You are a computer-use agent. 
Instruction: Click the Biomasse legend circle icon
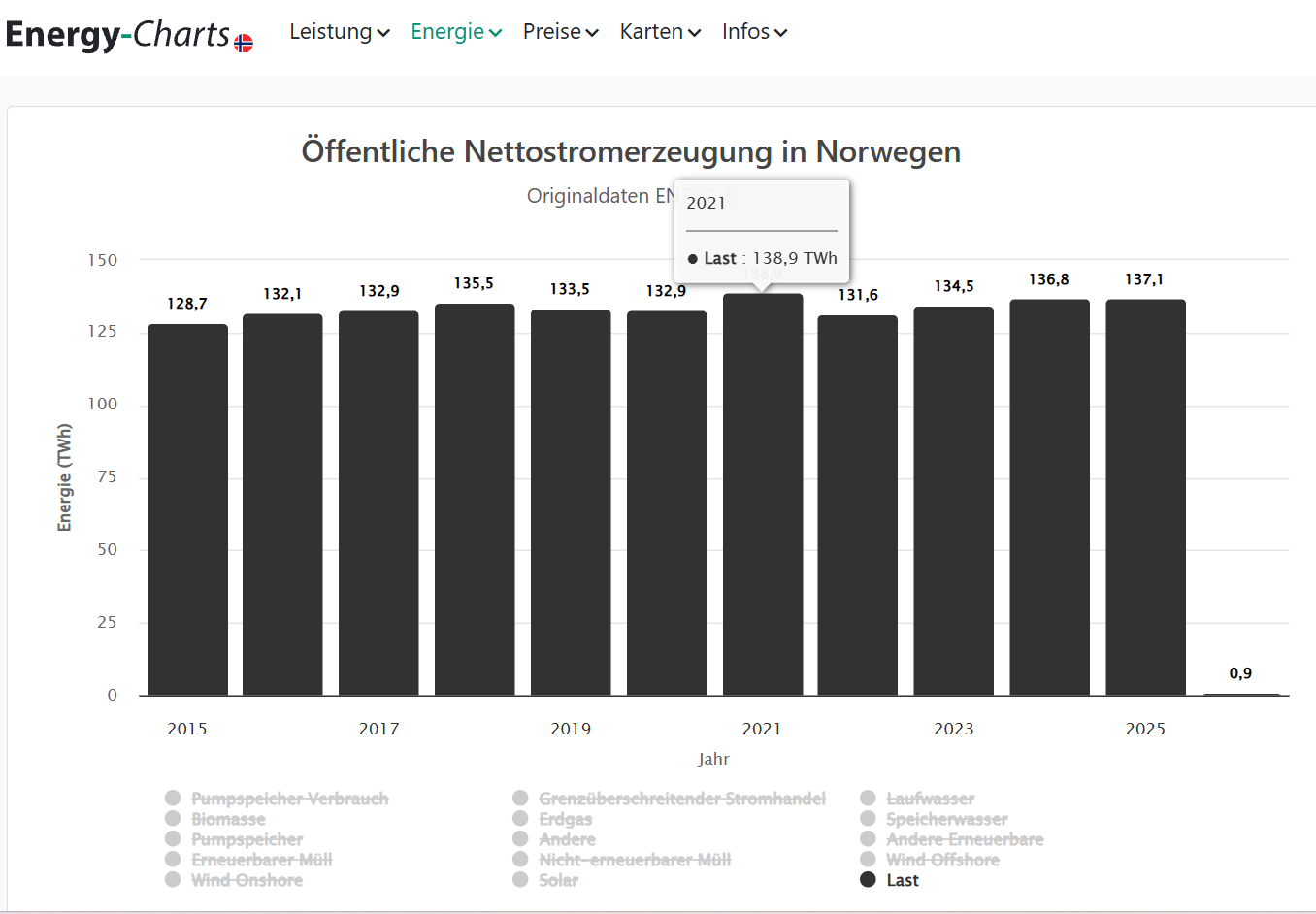point(173,818)
